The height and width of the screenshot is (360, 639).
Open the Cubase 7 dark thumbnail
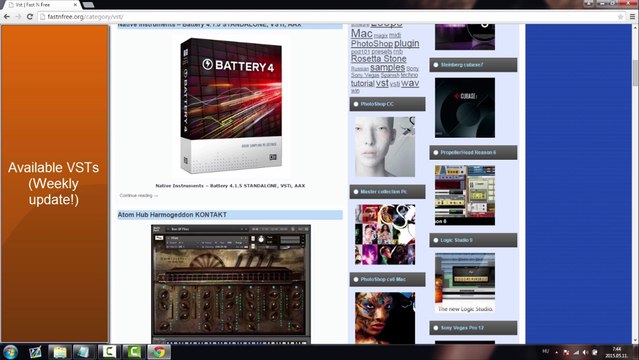(x=465, y=108)
